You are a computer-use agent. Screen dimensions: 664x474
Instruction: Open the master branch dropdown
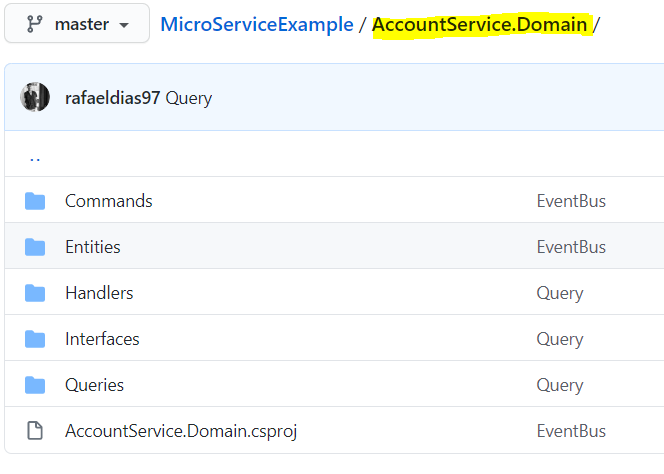(77, 24)
